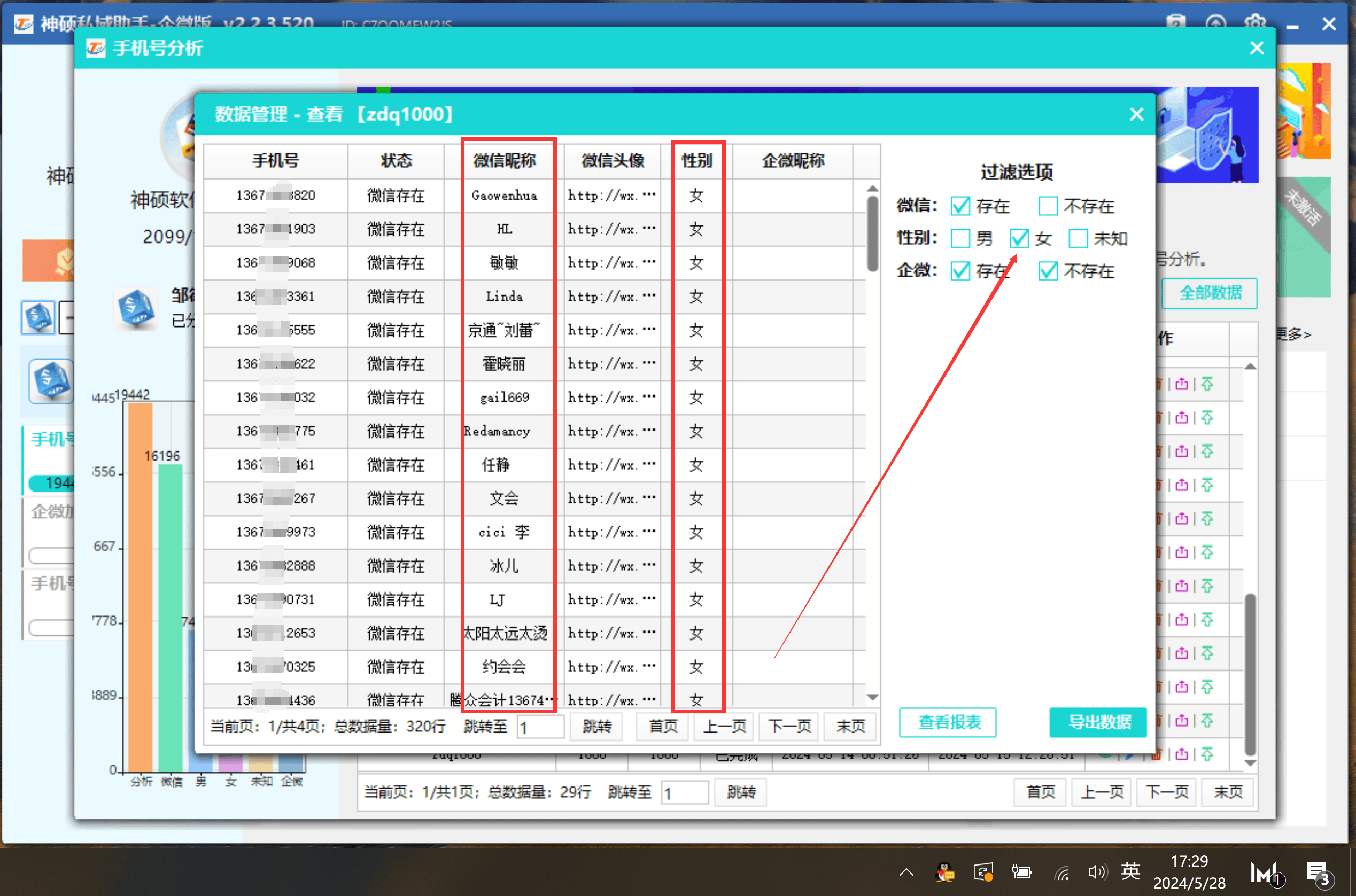Enable the 性别 男 filter checkbox

point(960,238)
